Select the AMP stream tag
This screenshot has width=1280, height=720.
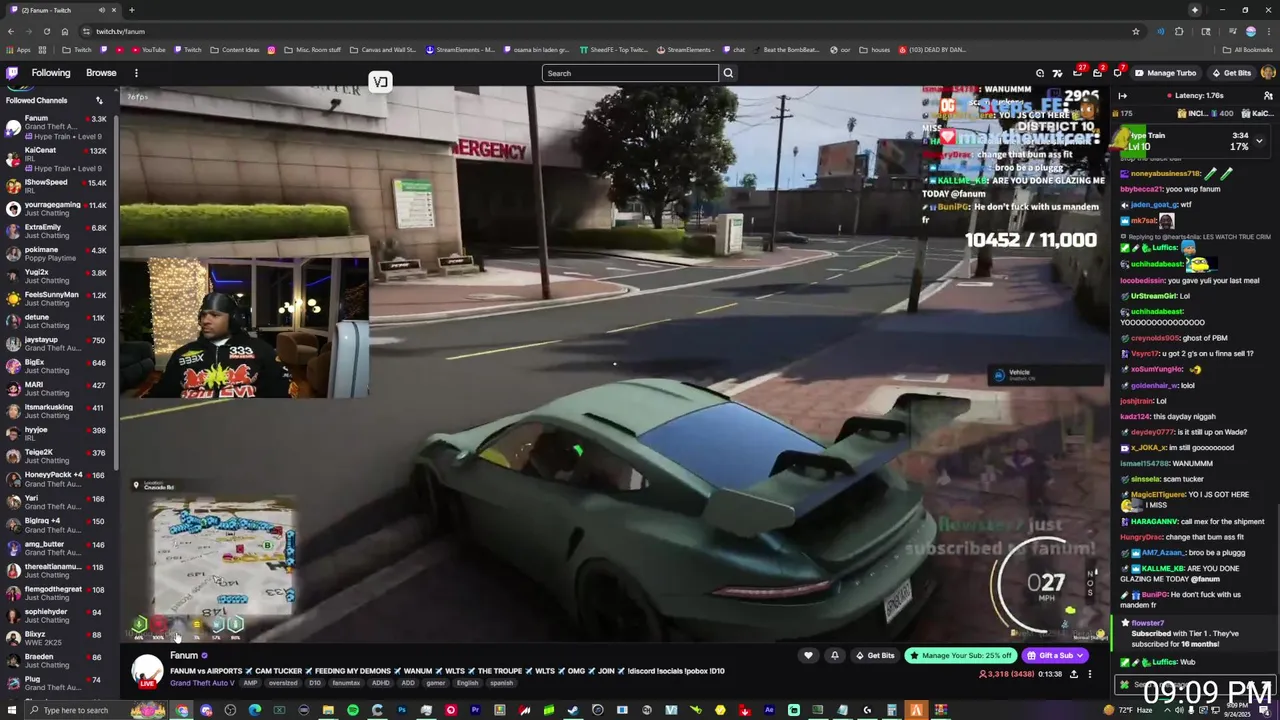coord(250,683)
